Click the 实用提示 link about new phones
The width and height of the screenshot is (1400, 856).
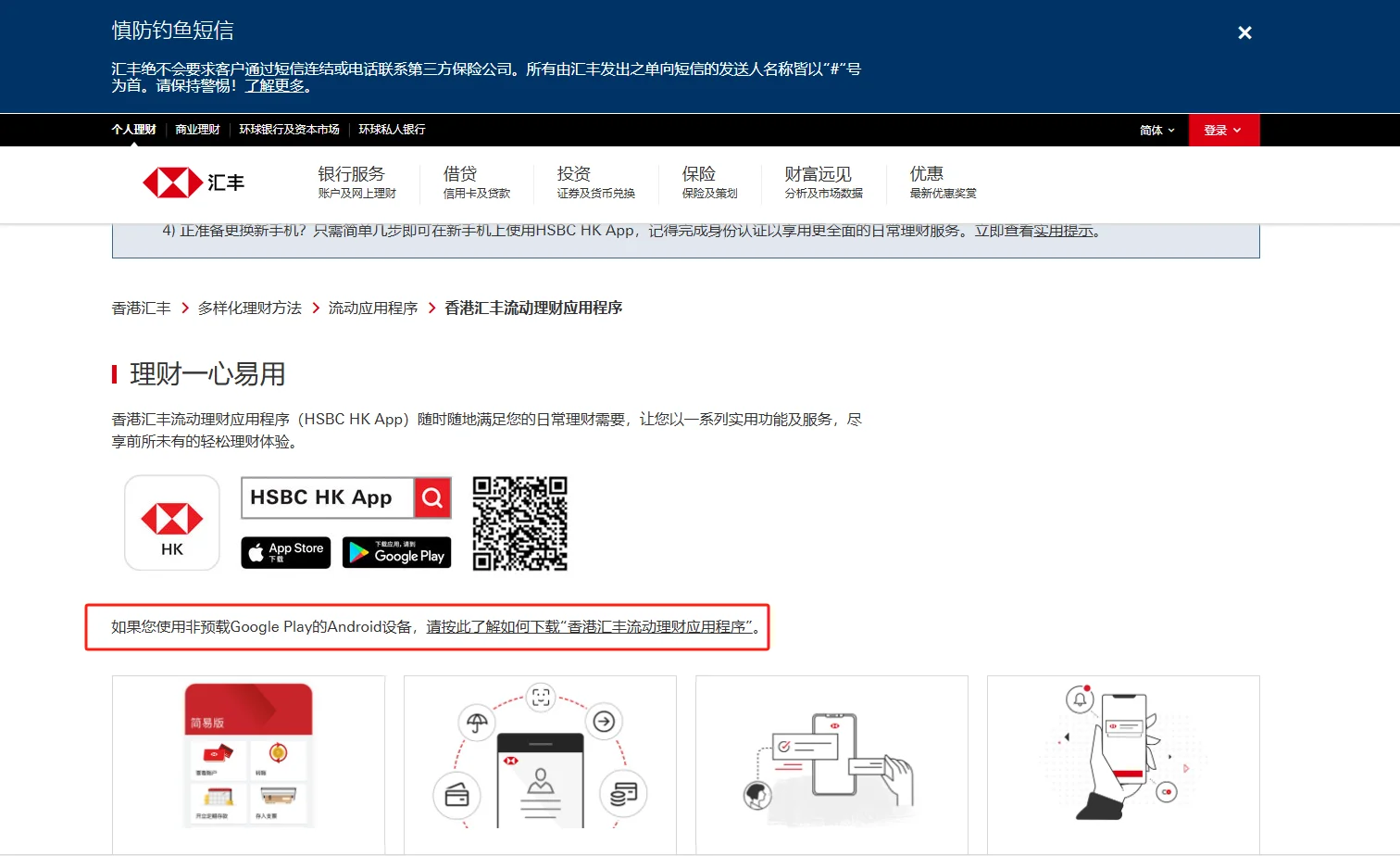click(x=1059, y=232)
